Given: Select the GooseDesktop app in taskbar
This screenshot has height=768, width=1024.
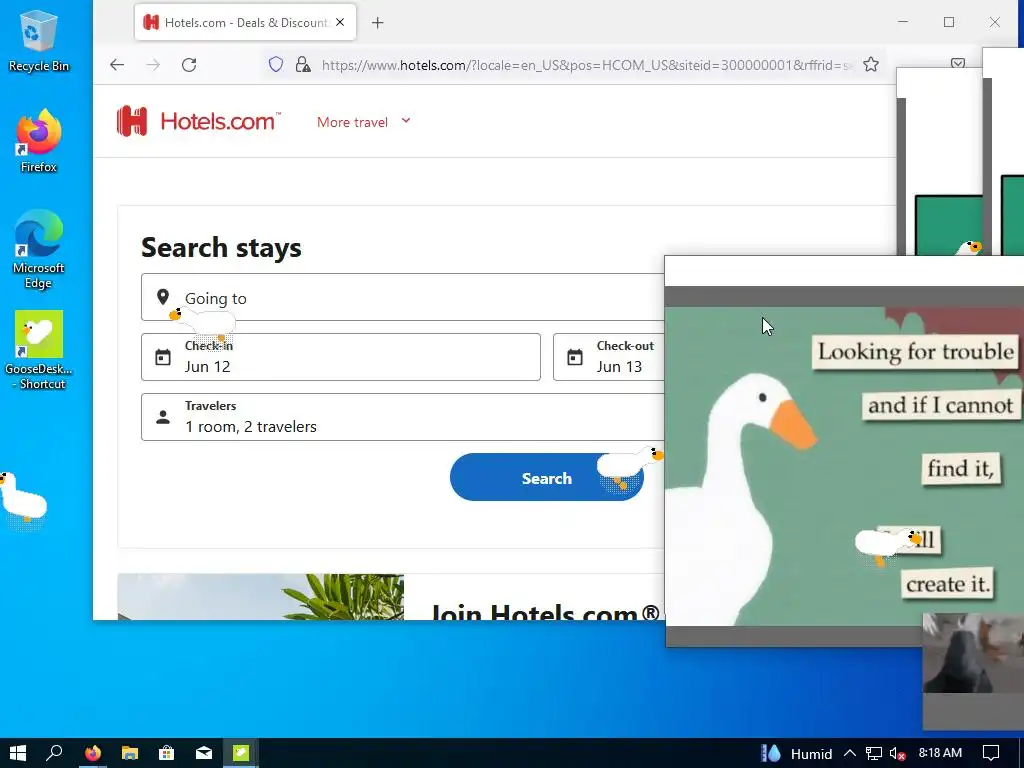Looking at the screenshot, I should (241, 753).
